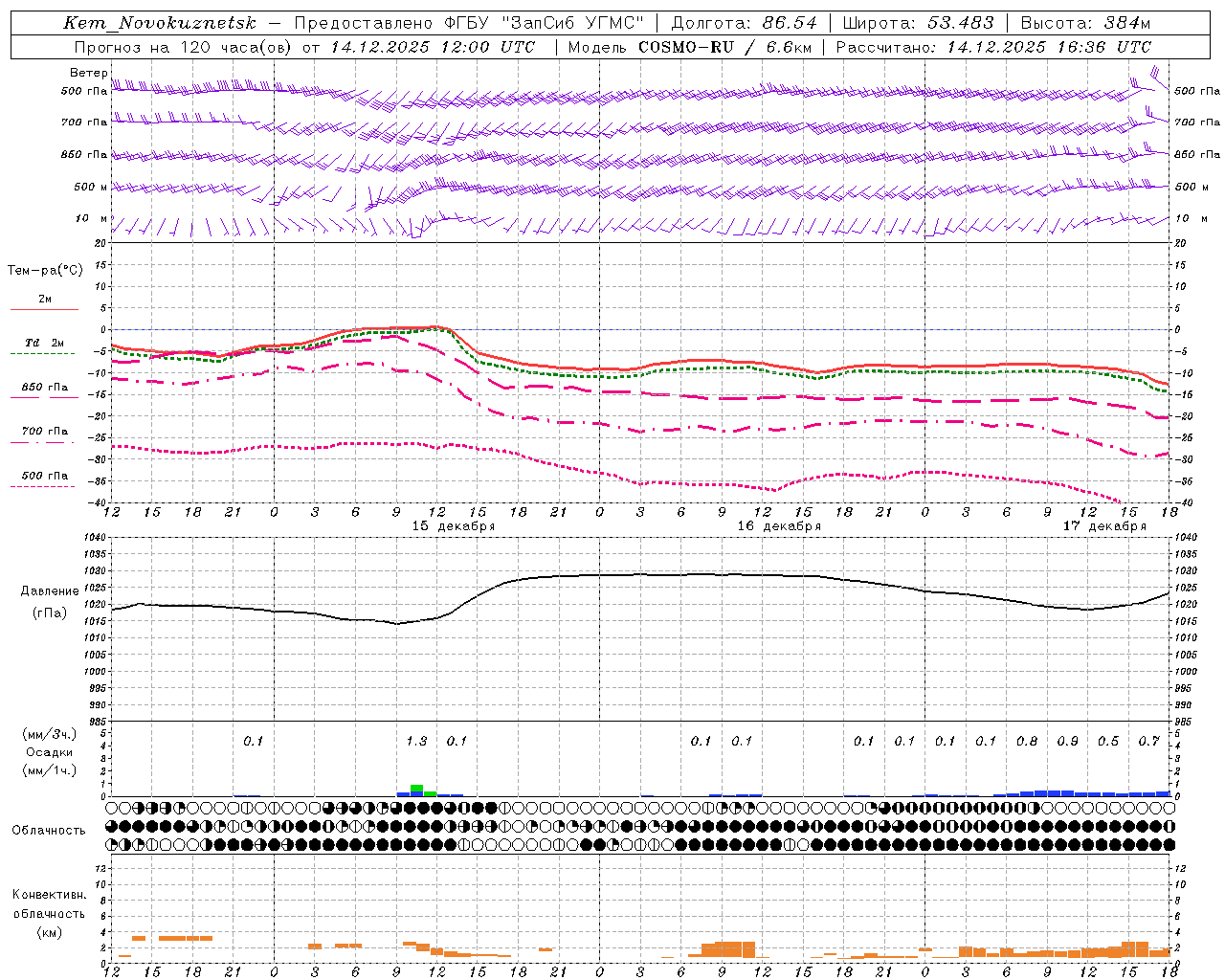Click the forecast start 14.12.2025 12:00 UTC
This screenshot has height=980, width=1225.
(433, 47)
